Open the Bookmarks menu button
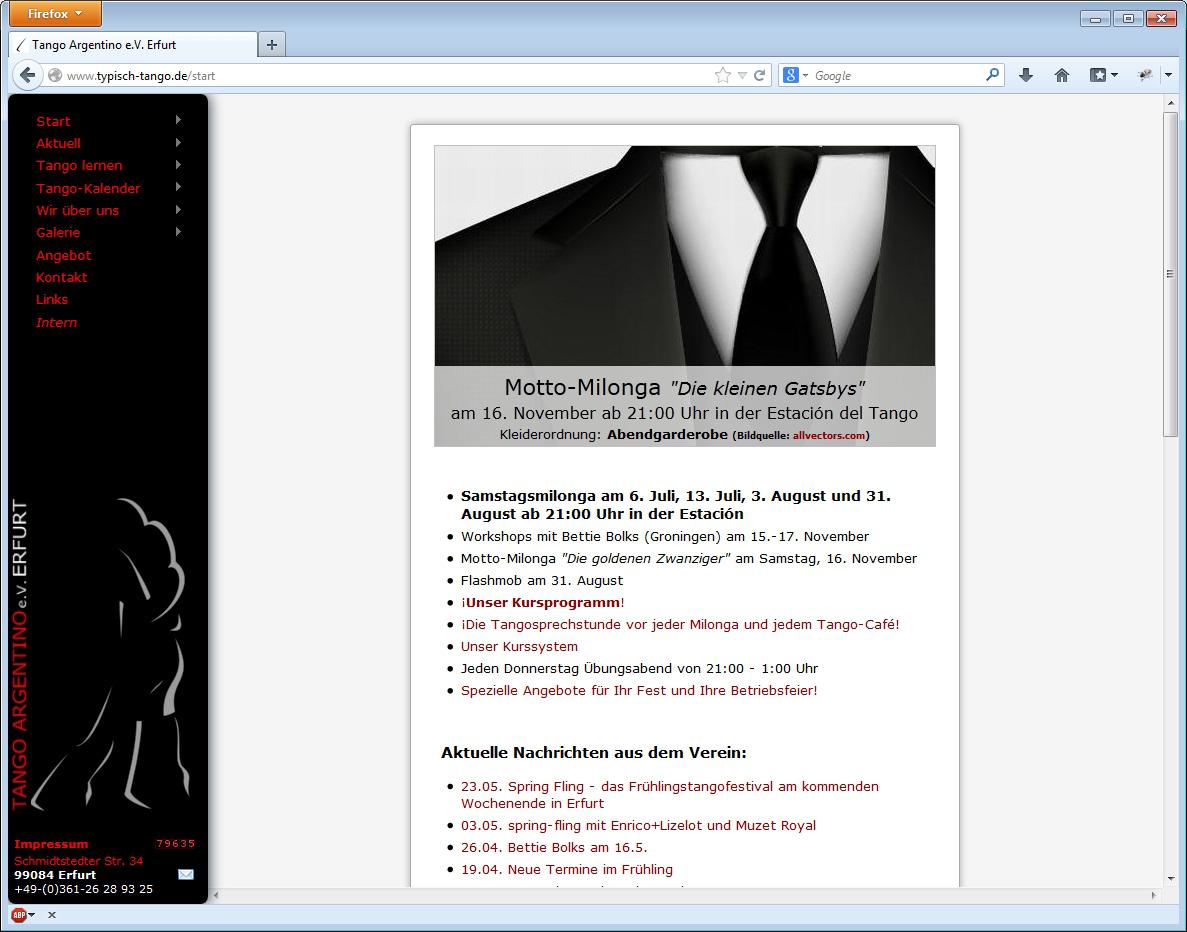 [1103, 75]
